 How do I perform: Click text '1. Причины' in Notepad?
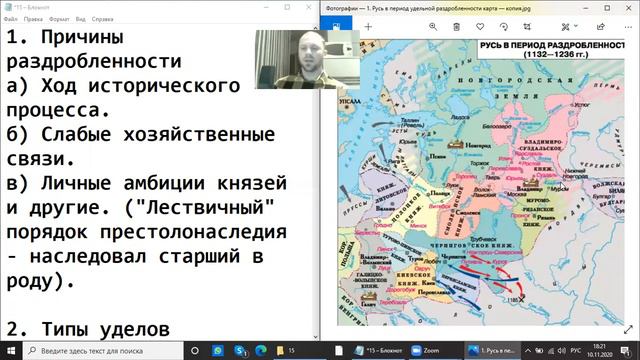tap(65, 38)
